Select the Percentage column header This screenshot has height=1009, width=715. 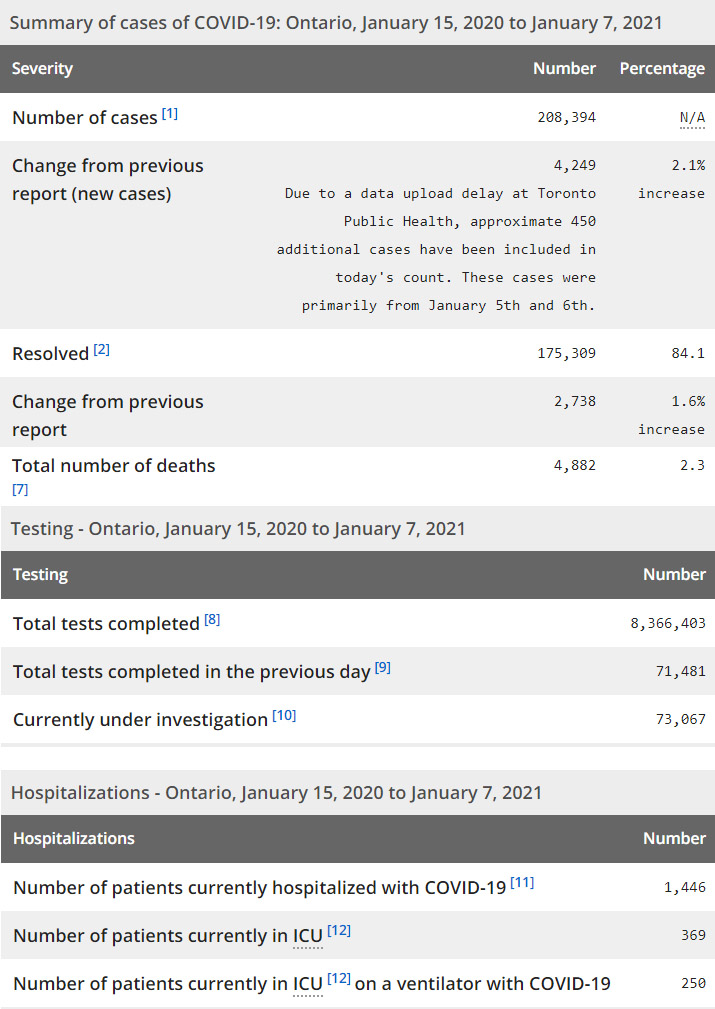click(662, 69)
